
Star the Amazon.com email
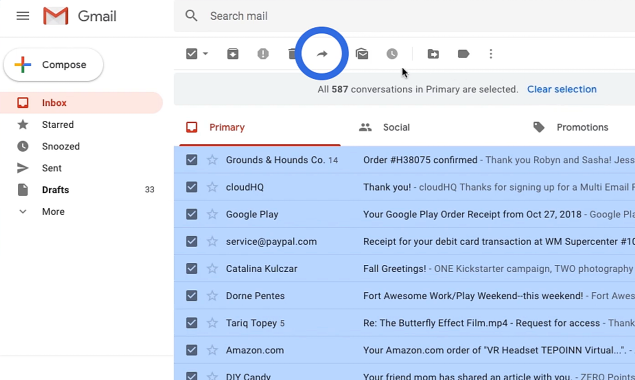[212, 350]
